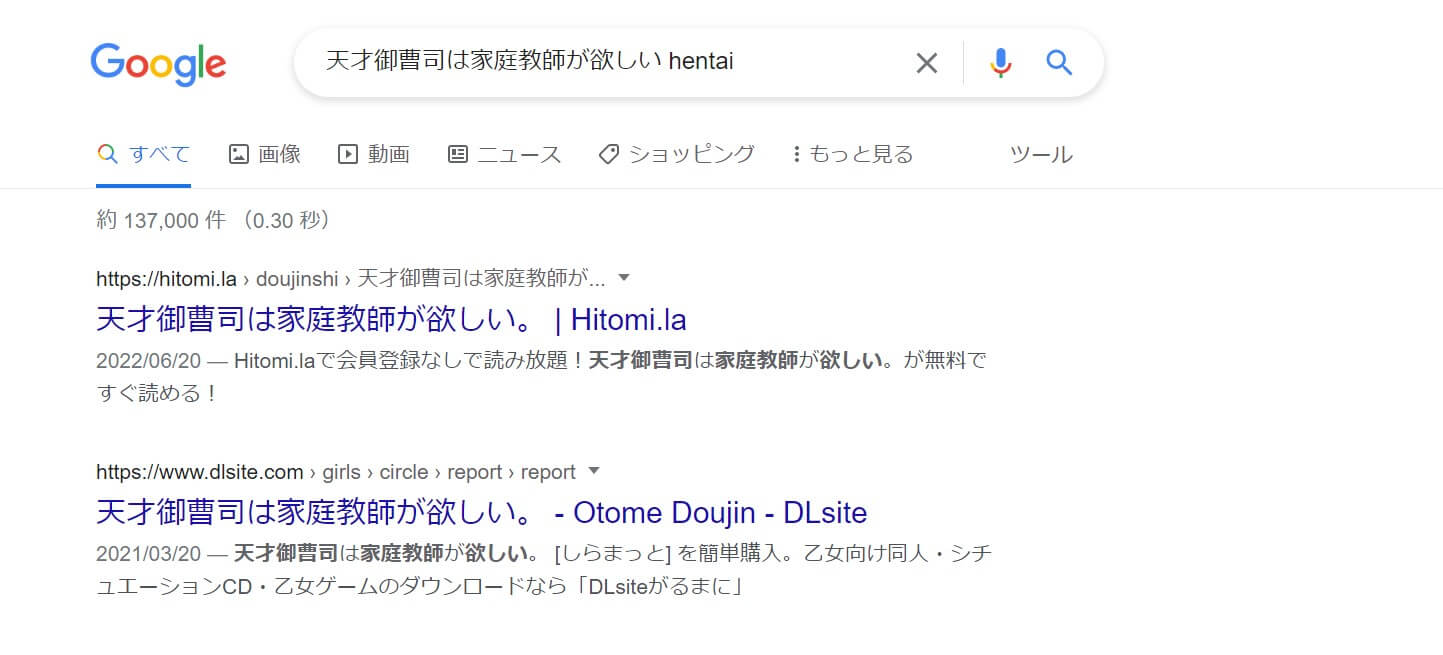Click the picture icon on the 画像 tab
The image size is (1443, 655).
[238, 154]
